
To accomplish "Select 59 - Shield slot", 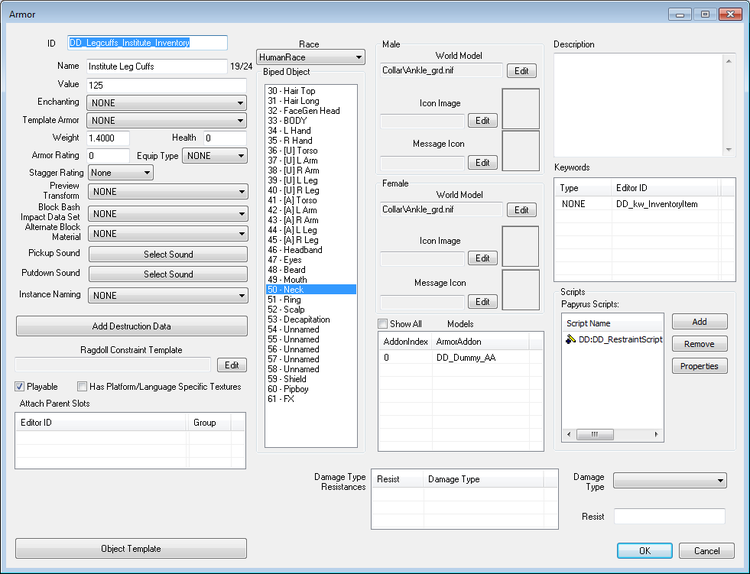I will pyautogui.click(x=310, y=379).
